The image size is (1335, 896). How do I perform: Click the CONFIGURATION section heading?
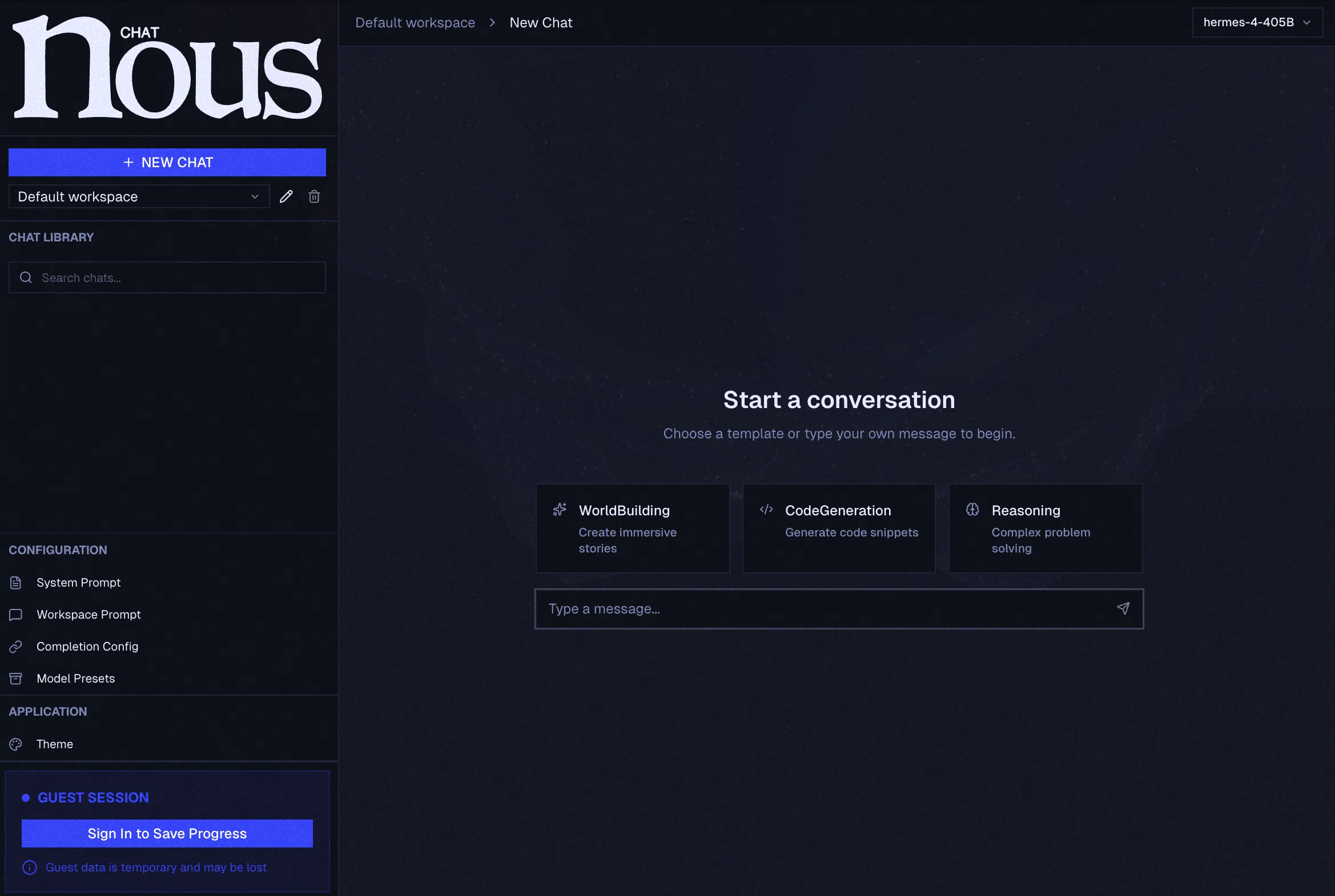[x=58, y=550]
